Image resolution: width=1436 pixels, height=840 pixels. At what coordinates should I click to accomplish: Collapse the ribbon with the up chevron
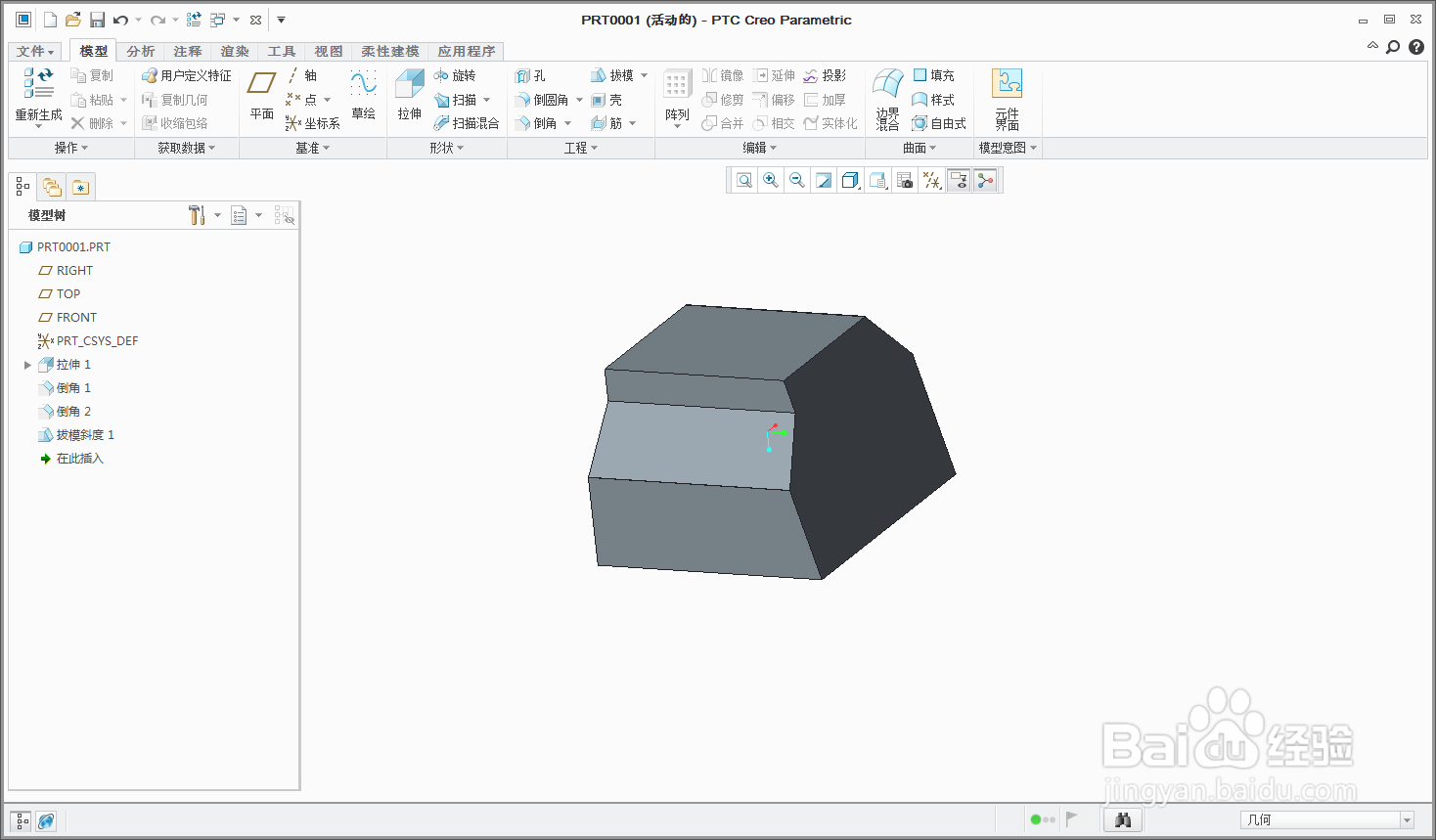1372,46
